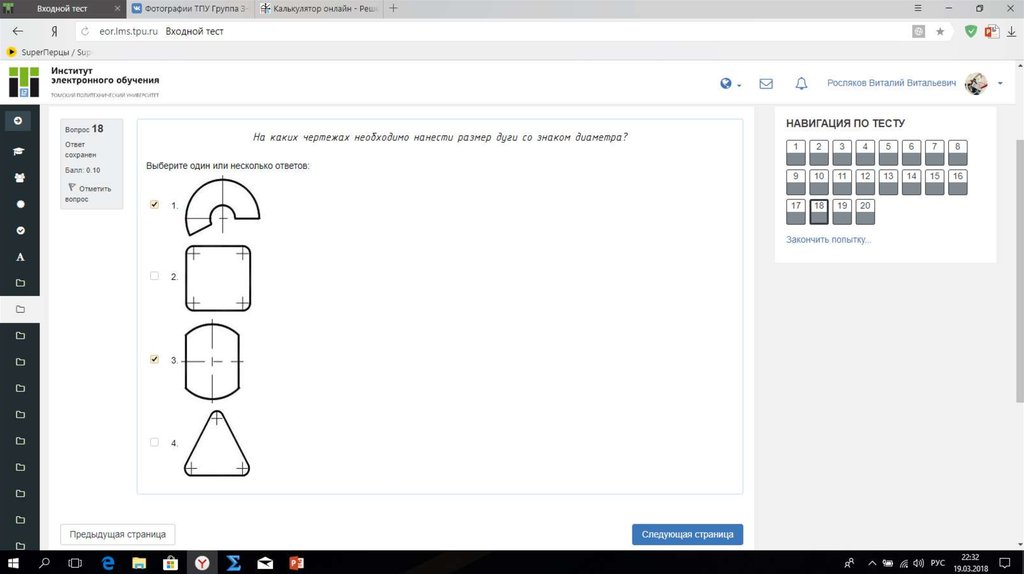The image size is (1024, 574).
Task: Click the sidebar arrow circle icon
Action: tap(18, 121)
